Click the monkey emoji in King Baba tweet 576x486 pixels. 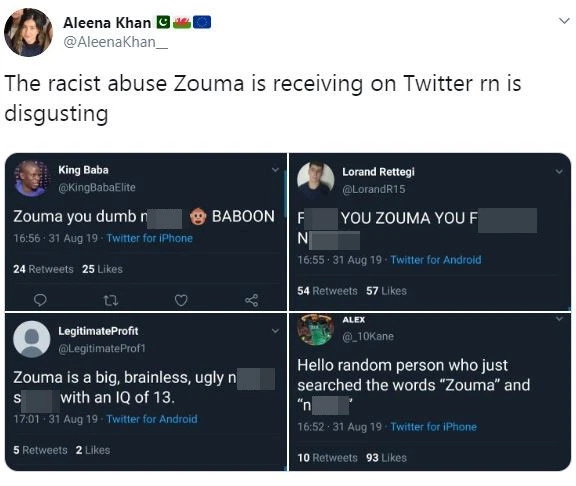198,217
